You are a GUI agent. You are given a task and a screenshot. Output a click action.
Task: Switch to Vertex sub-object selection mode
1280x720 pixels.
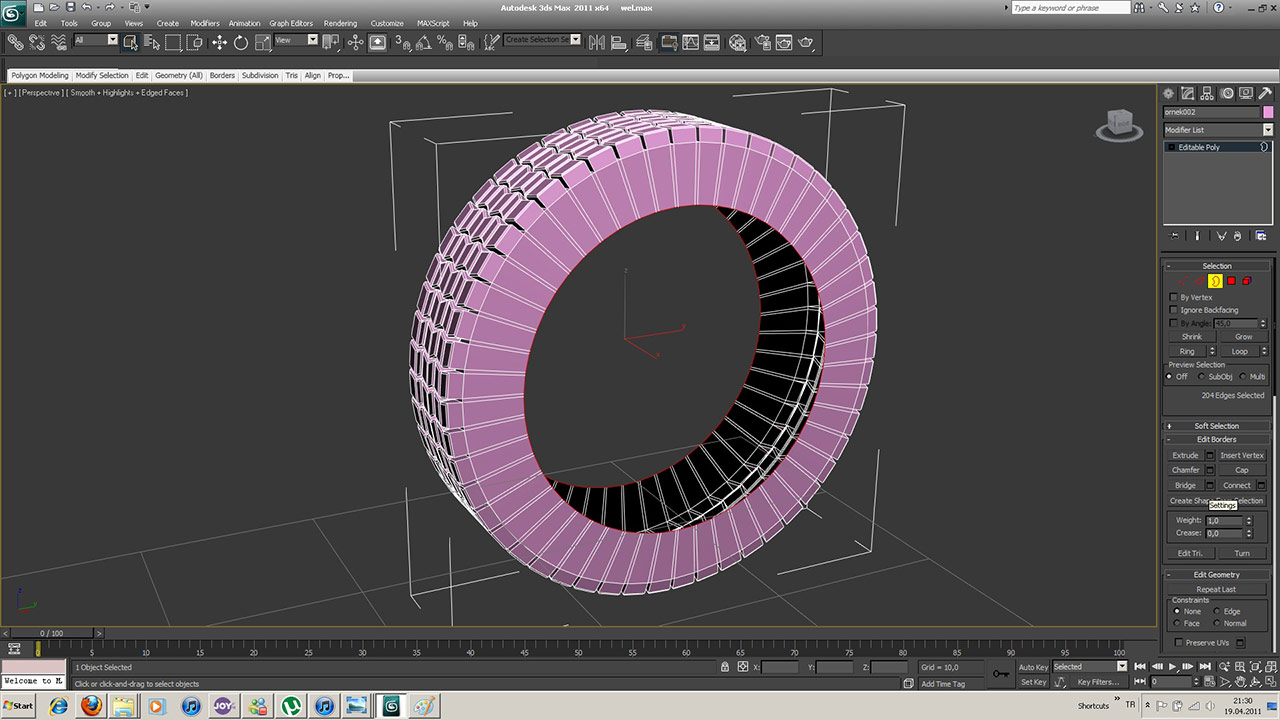click(1183, 281)
